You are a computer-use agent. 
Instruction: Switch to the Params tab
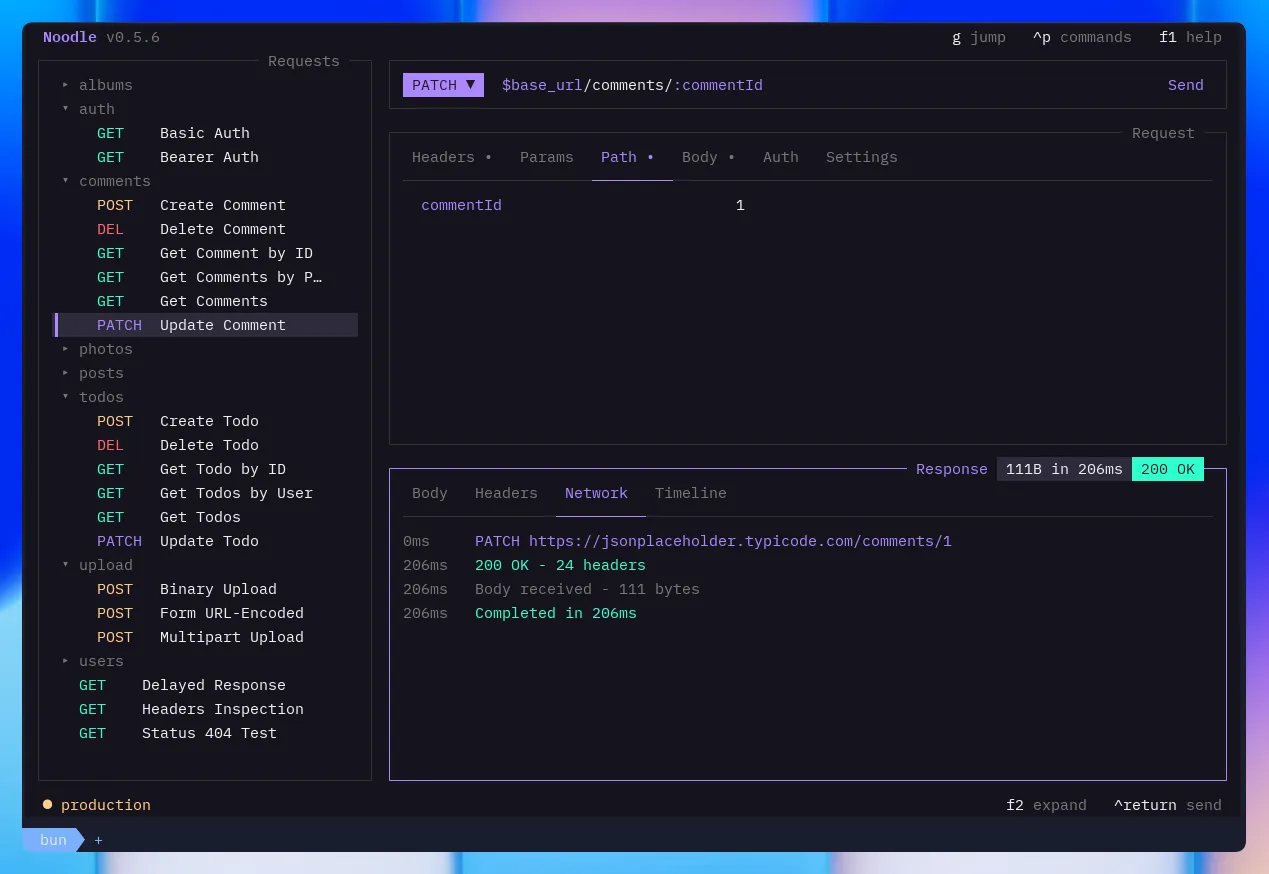tap(547, 157)
